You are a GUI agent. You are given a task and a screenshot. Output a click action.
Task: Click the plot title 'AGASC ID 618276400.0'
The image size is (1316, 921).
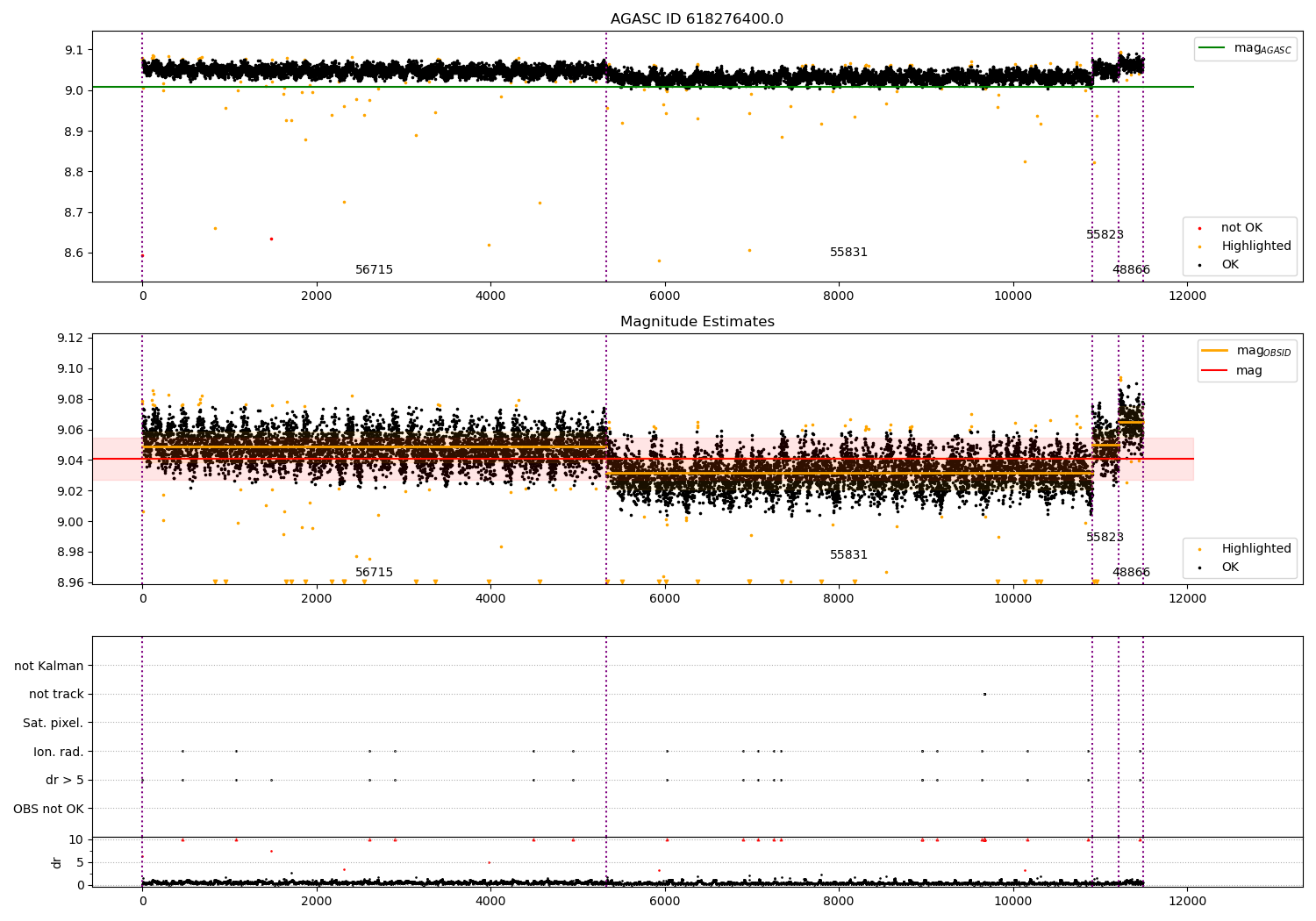tap(697, 19)
